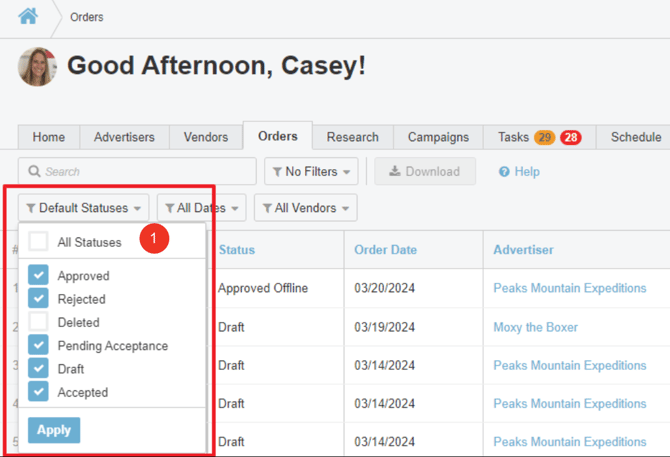Click the Download button
Screen dimensions: 670x457
[x=425, y=172]
